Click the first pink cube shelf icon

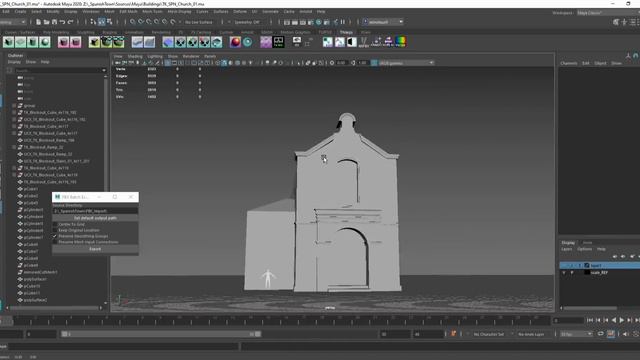(63, 42)
